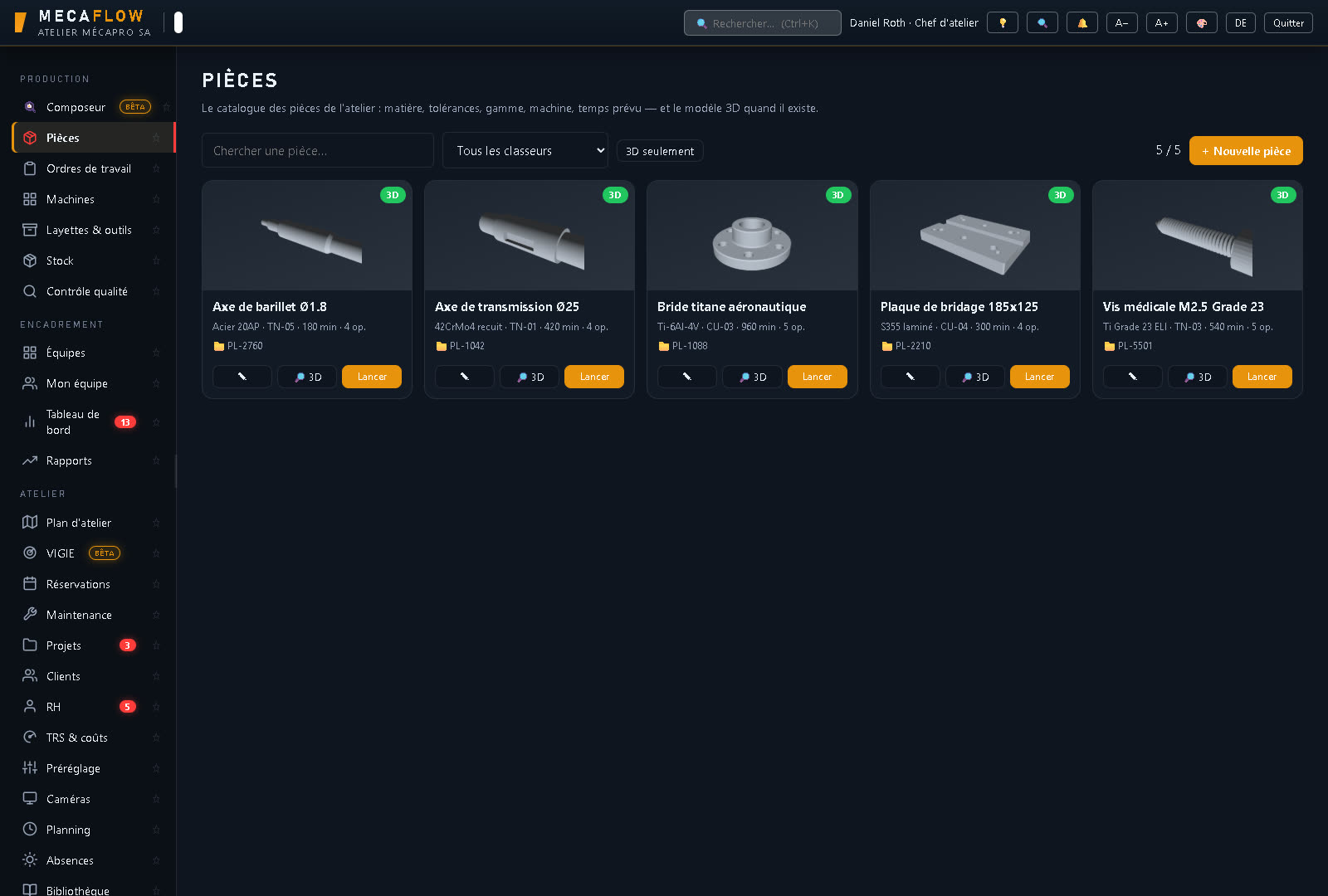Click the PL-1088 folder label
1328x896 pixels.
point(683,346)
